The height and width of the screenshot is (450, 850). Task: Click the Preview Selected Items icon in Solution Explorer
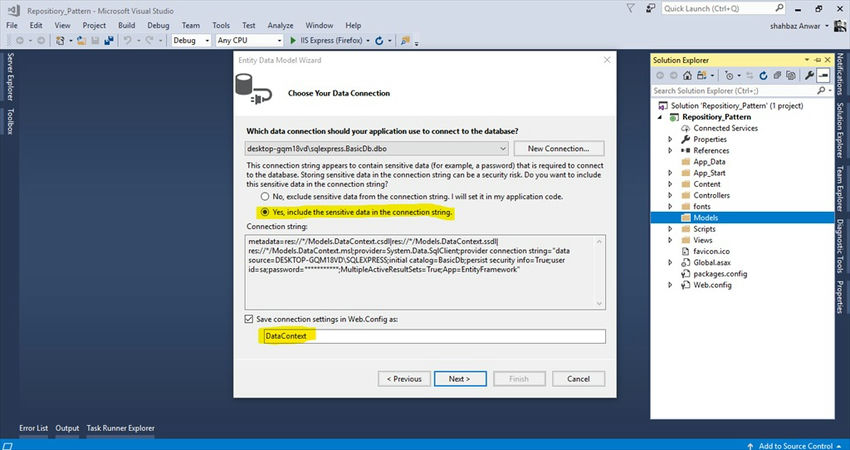[x=823, y=75]
